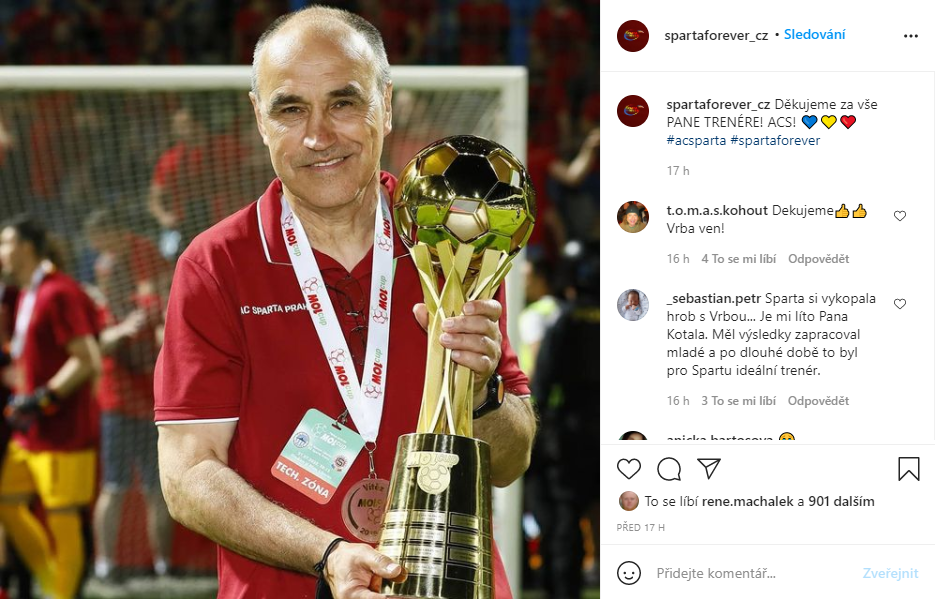Like t.o.m.a.s.kohout's comment
The height and width of the screenshot is (599, 935).
[900, 216]
